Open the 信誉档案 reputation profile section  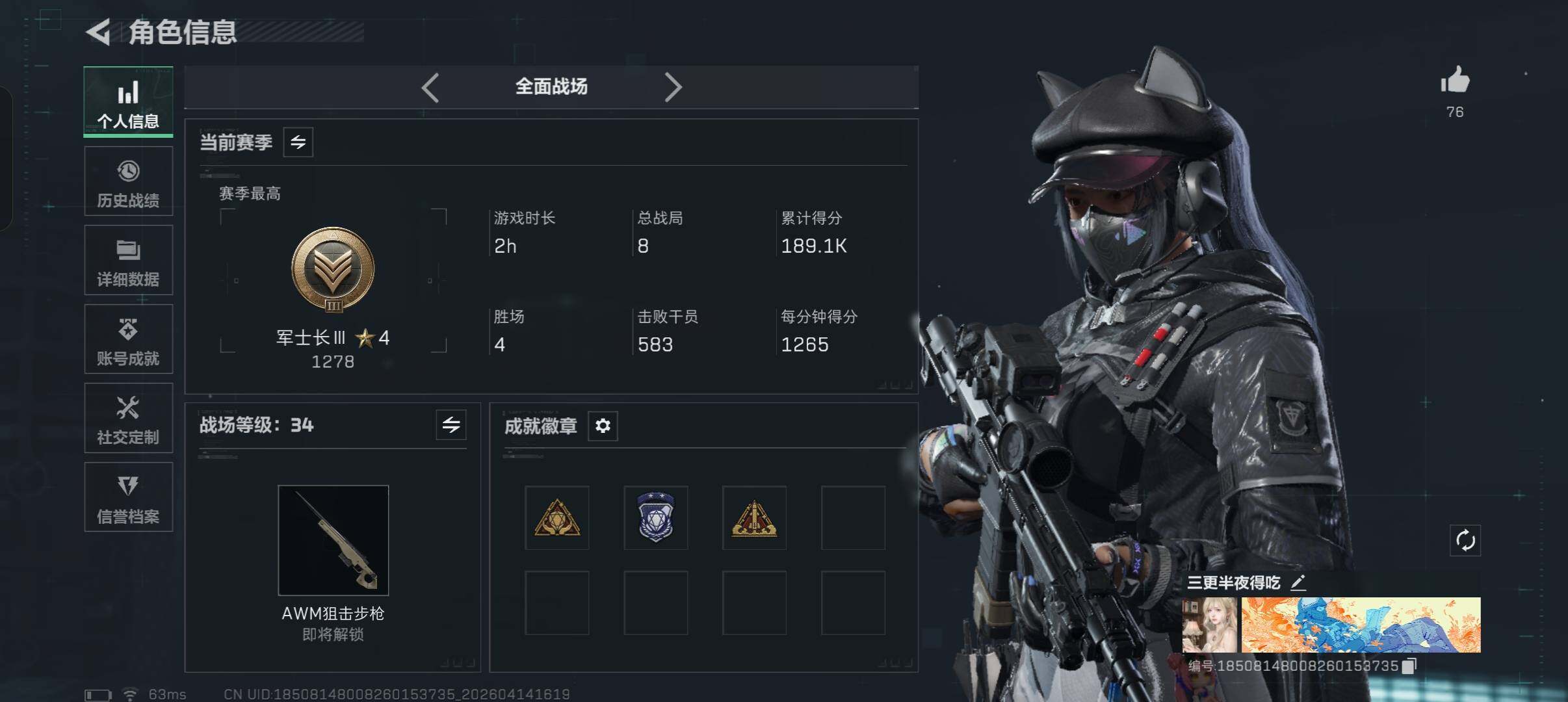coord(128,497)
